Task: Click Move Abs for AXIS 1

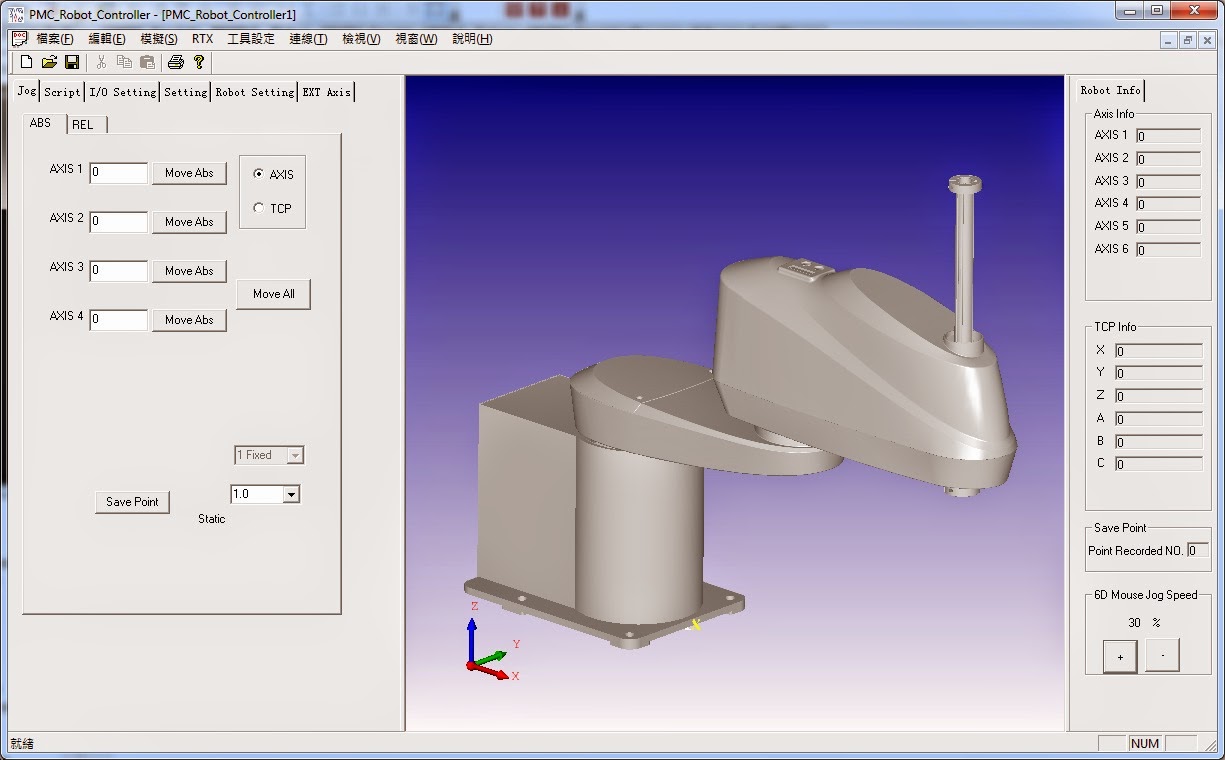Action: [189, 173]
